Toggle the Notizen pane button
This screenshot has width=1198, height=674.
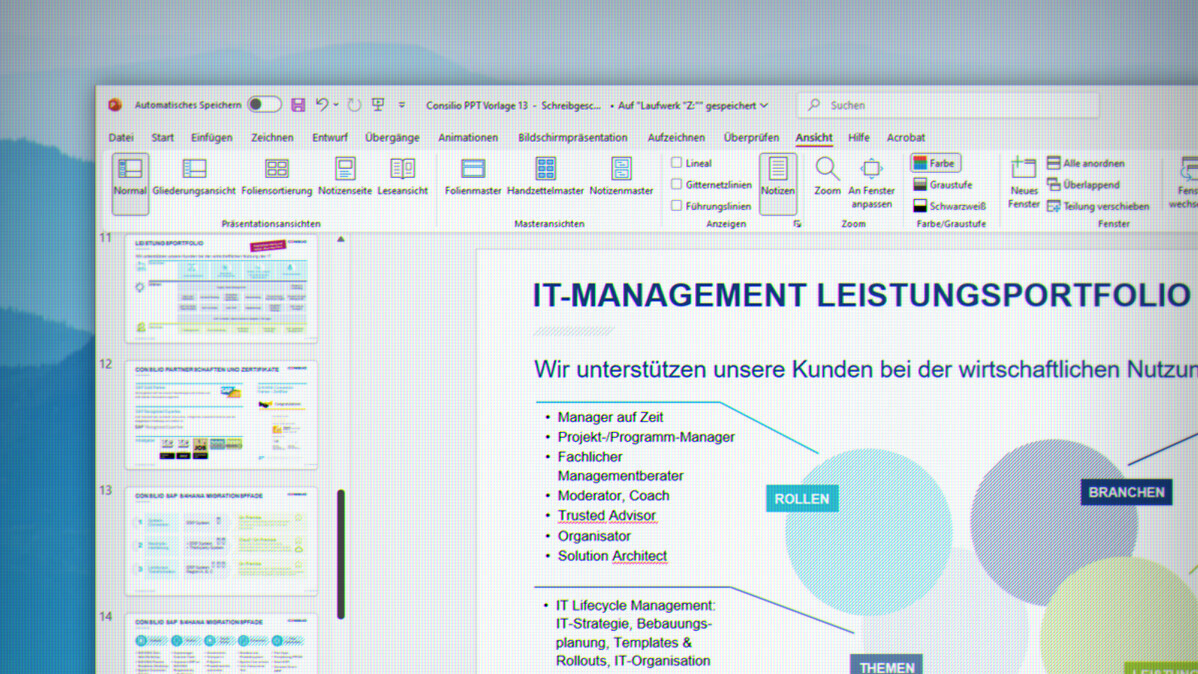click(778, 183)
